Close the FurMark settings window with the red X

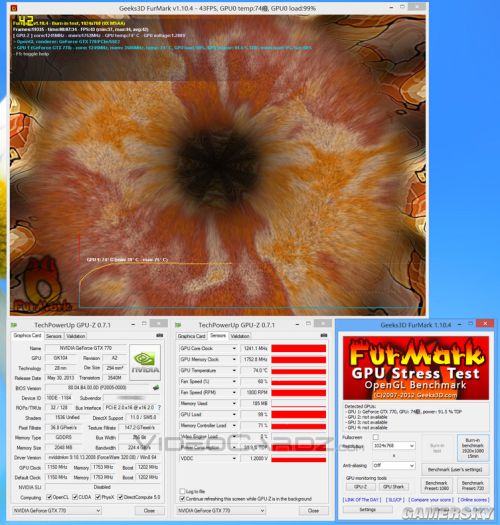click(485, 323)
